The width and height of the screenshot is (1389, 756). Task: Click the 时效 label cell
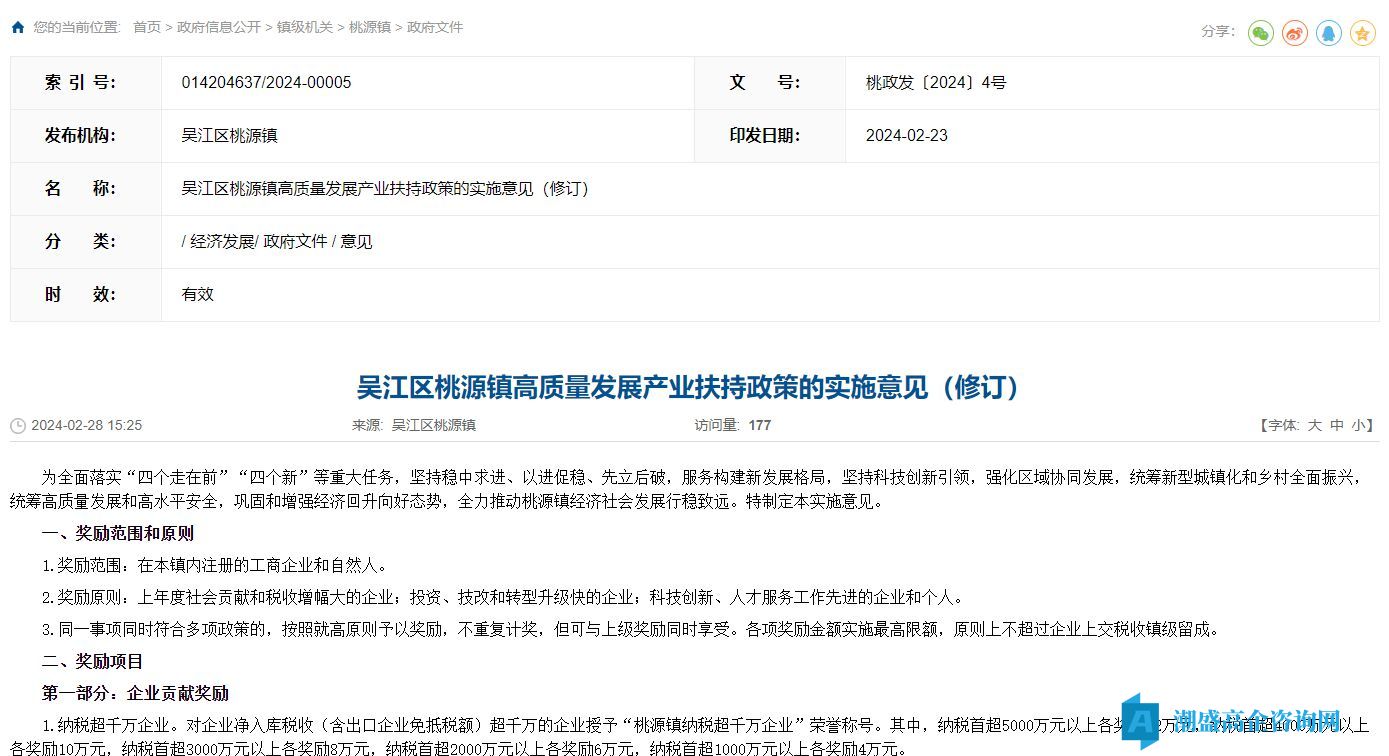(x=86, y=295)
